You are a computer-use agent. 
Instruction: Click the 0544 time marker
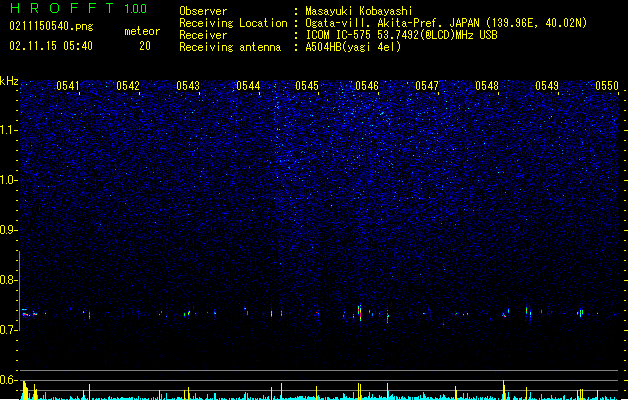point(248,85)
